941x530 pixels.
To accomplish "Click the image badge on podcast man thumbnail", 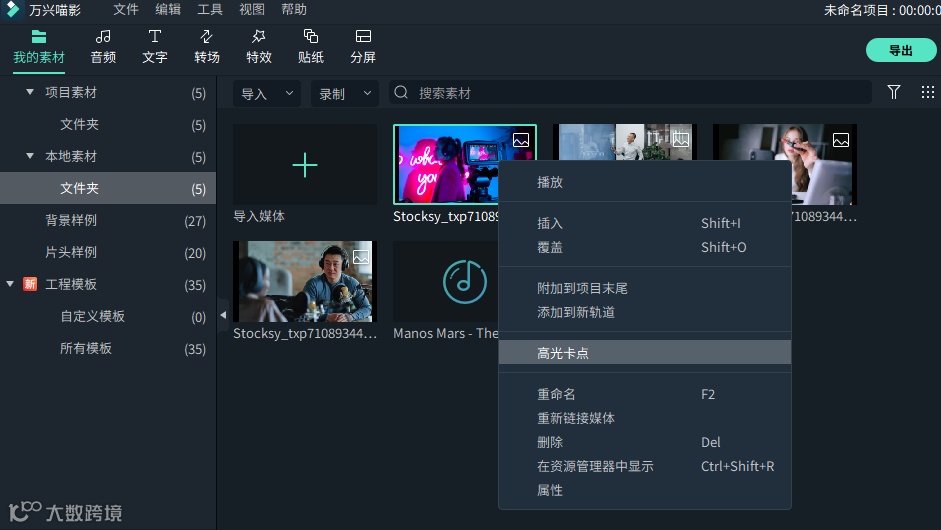I will click(x=361, y=257).
